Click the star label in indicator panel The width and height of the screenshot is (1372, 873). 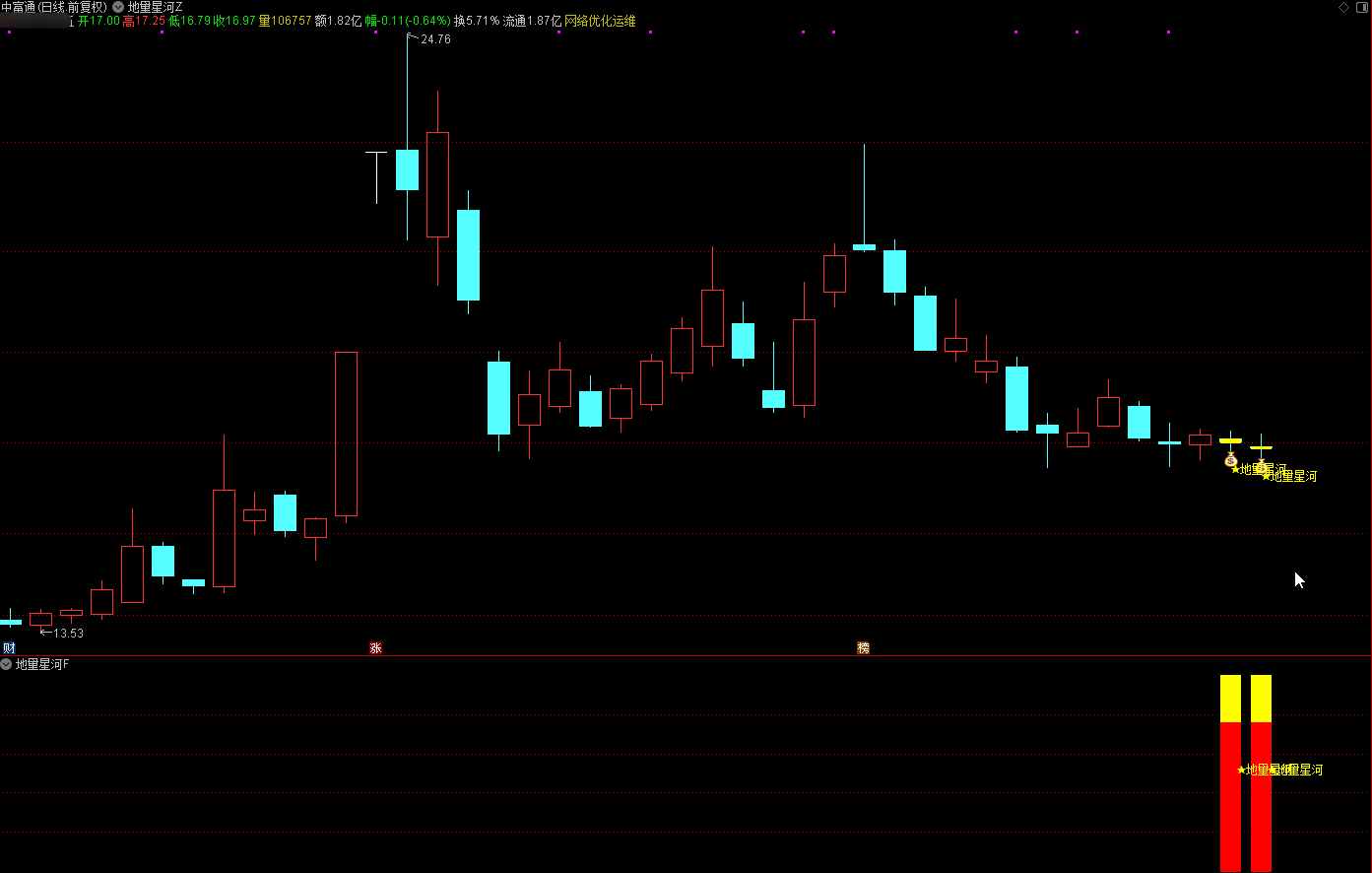point(1241,770)
